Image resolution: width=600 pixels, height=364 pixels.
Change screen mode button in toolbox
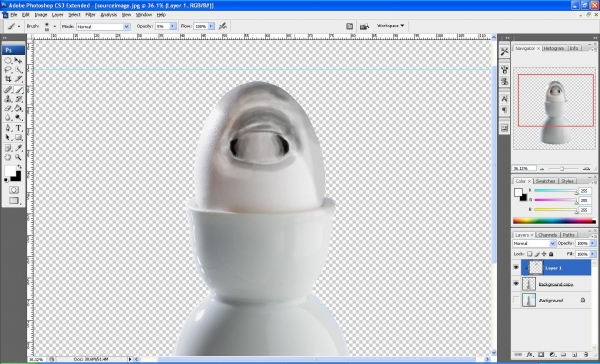(14, 200)
